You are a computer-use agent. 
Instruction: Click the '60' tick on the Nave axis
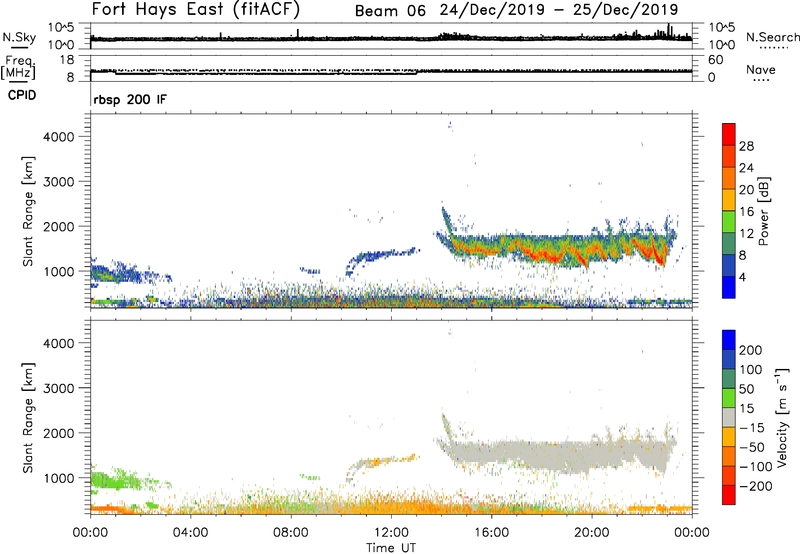coord(716,60)
